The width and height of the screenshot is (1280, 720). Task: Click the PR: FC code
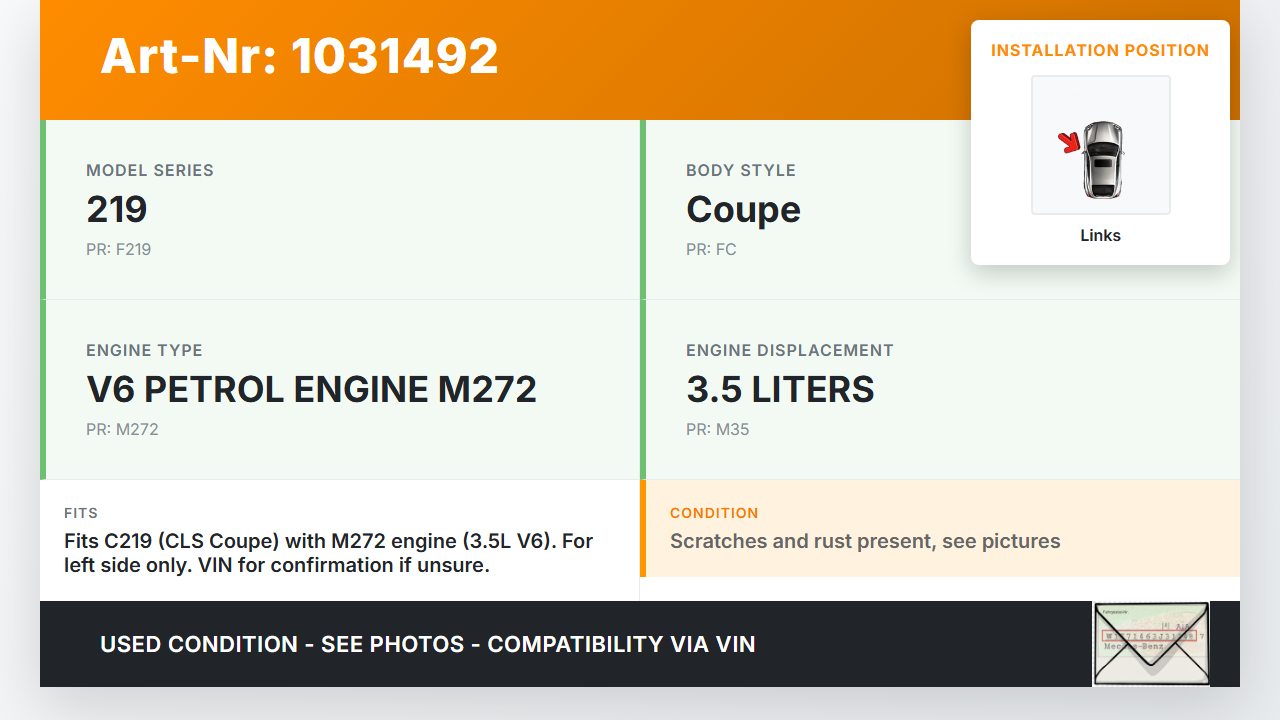click(x=711, y=249)
